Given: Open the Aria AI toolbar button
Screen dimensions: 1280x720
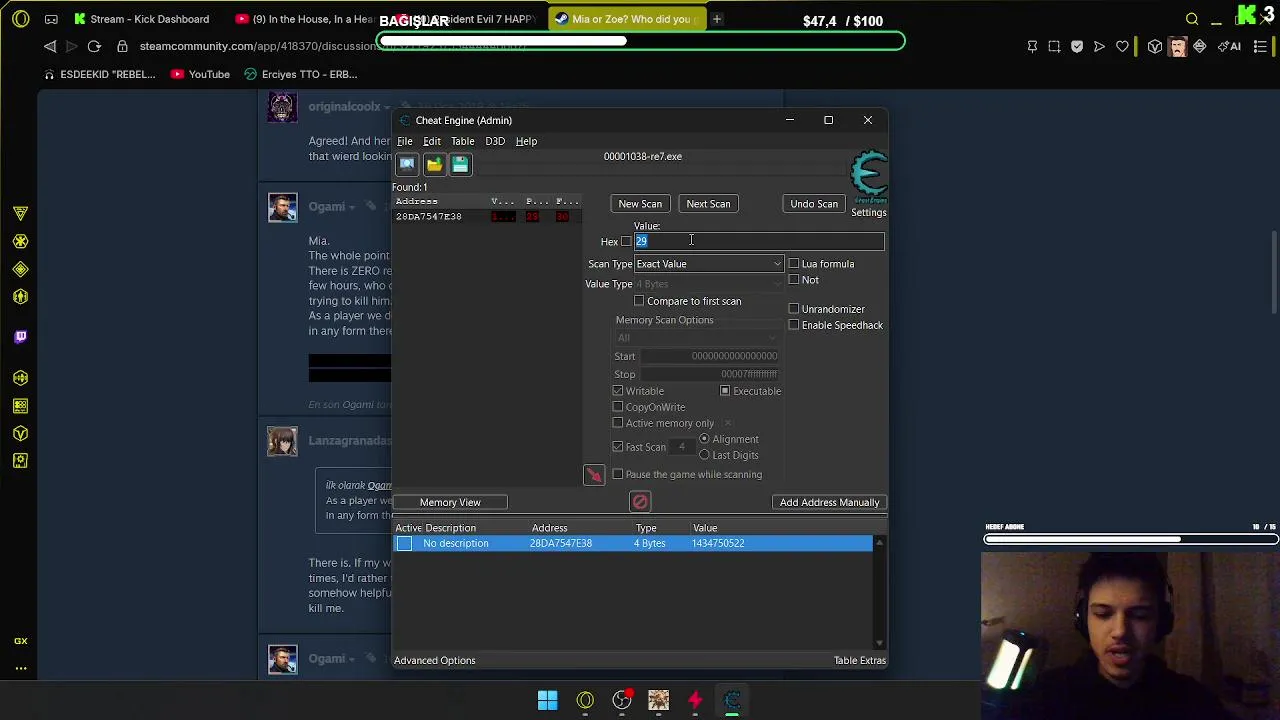Looking at the screenshot, I should (x=1229, y=46).
